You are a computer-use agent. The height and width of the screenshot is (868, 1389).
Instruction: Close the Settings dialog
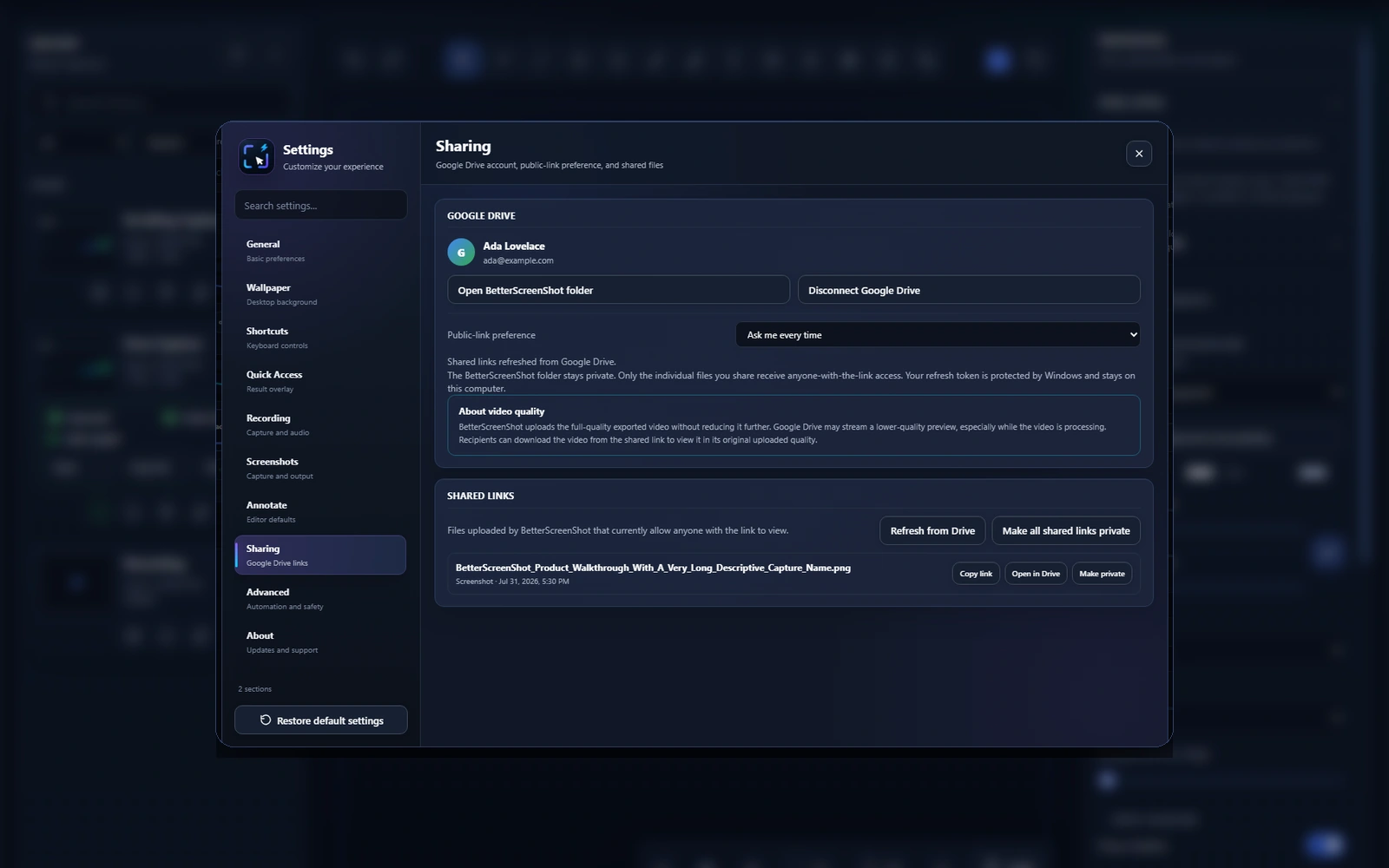[x=1139, y=154]
